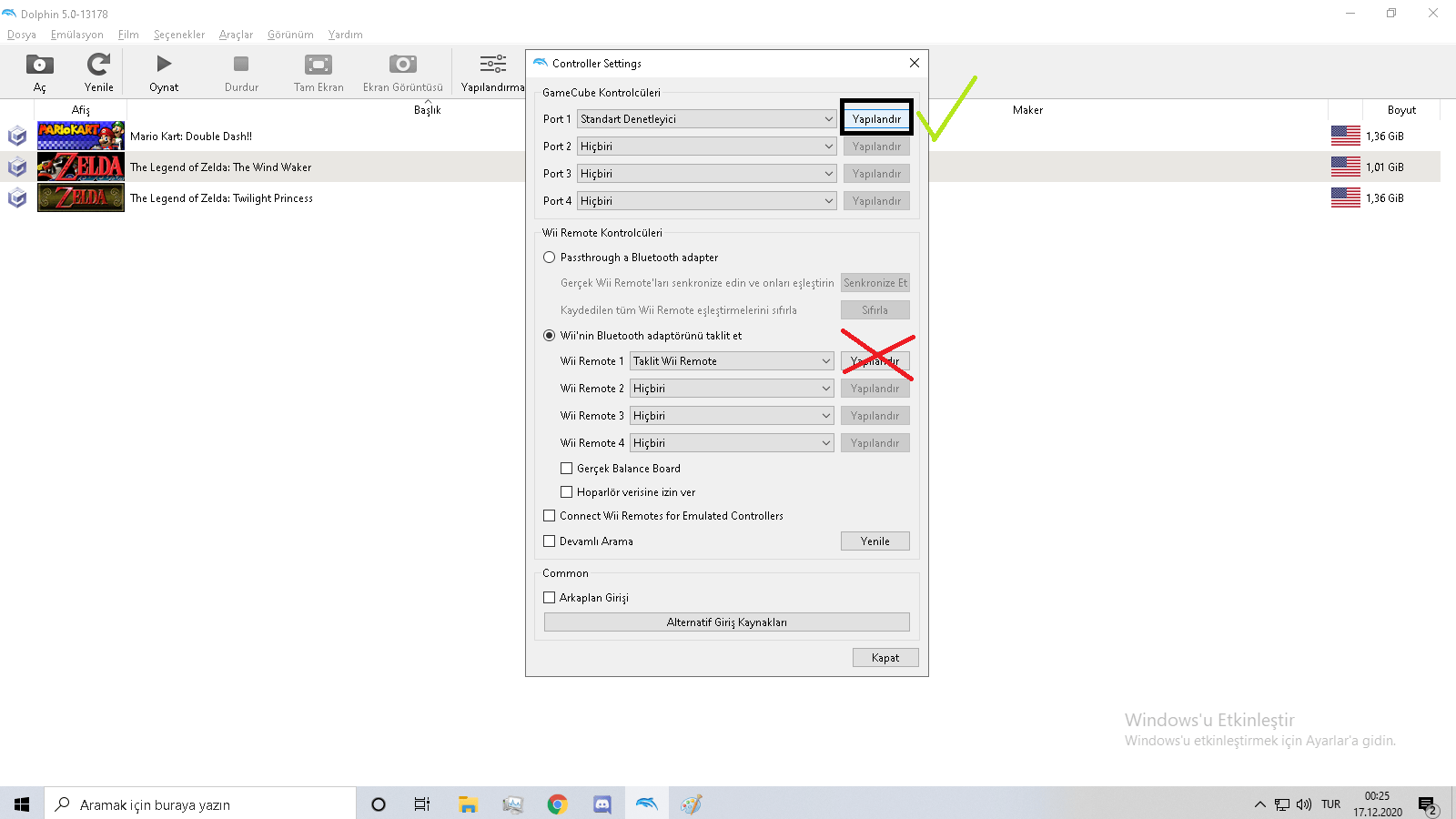Open the volume control in system tray
Viewport: 1456px width, 819px height.
coord(1304,804)
